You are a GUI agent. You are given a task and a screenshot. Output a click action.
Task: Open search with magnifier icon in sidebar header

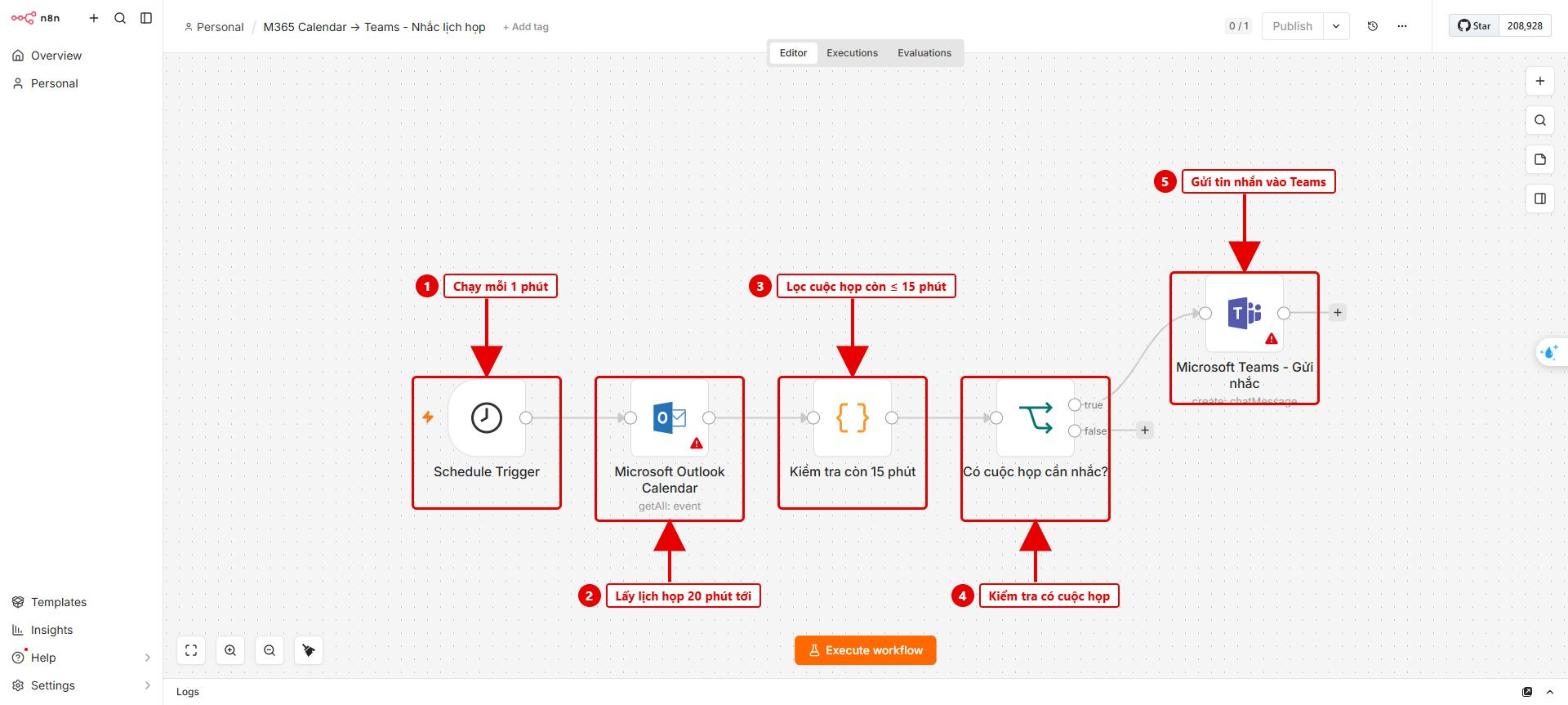click(x=120, y=18)
